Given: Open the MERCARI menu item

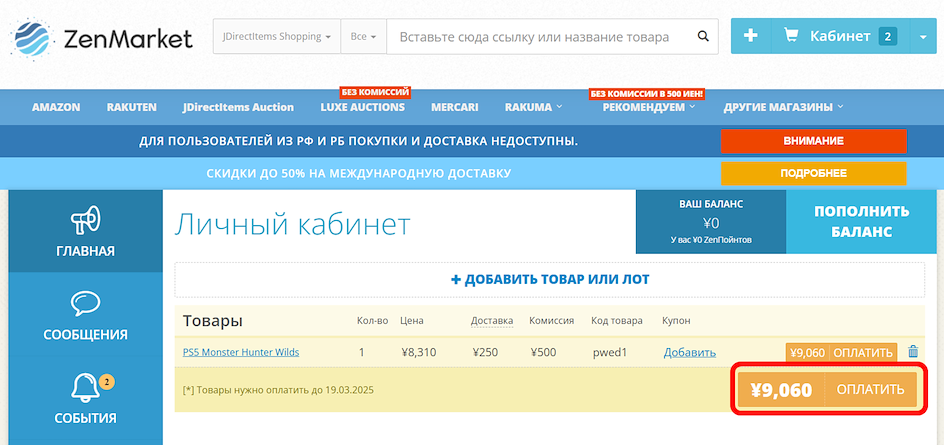Looking at the screenshot, I should 455,107.
